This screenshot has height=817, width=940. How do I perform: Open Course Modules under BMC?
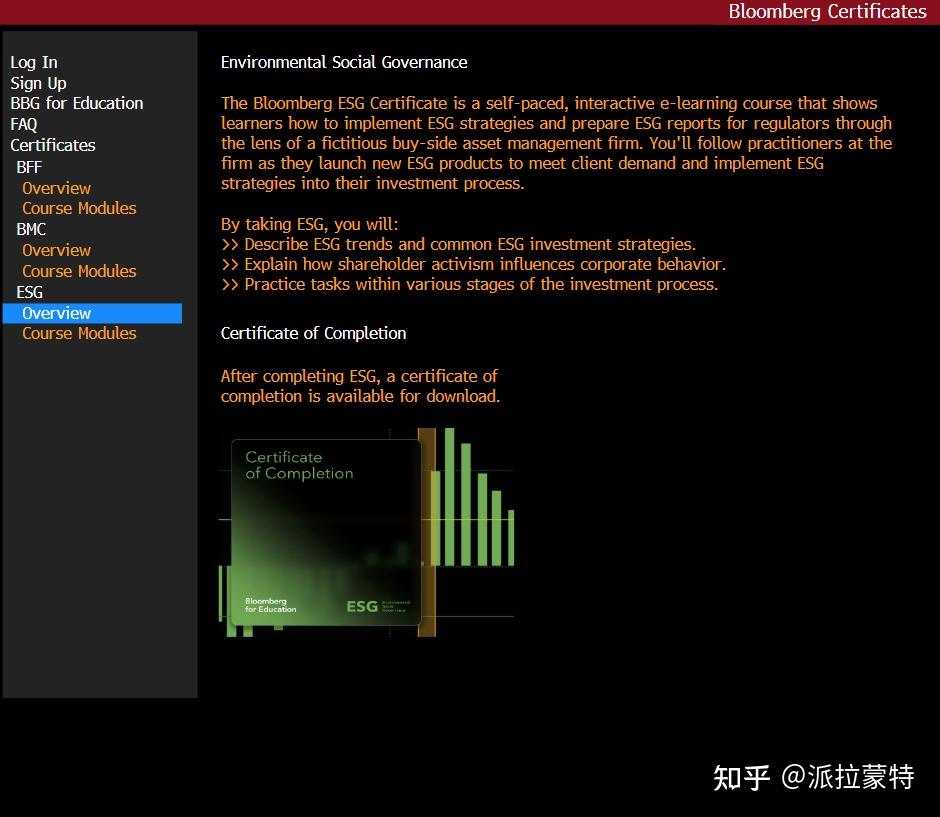point(79,272)
